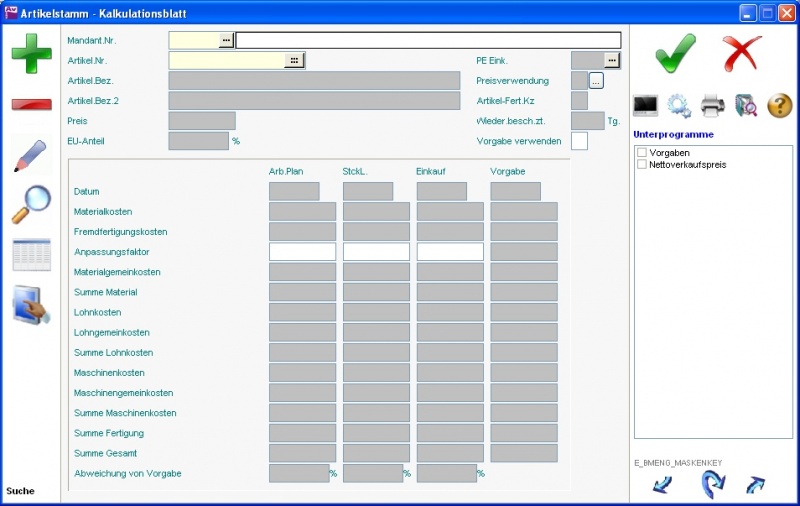800x506 pixels.
Task: Expand the PE Eink. selection button
Action: (x=612, y=60)
